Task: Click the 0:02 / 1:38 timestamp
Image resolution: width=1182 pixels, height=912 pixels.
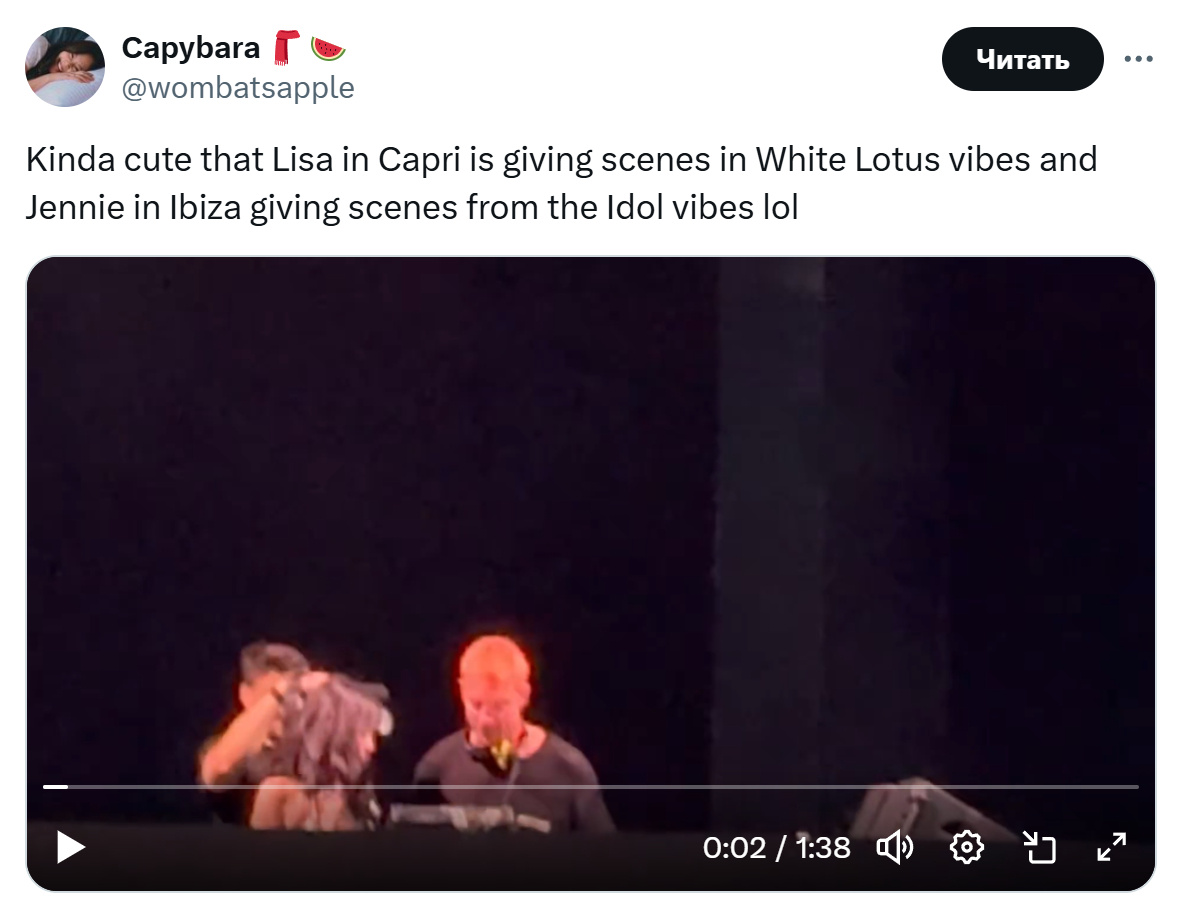Action: [x=776, y=848]
